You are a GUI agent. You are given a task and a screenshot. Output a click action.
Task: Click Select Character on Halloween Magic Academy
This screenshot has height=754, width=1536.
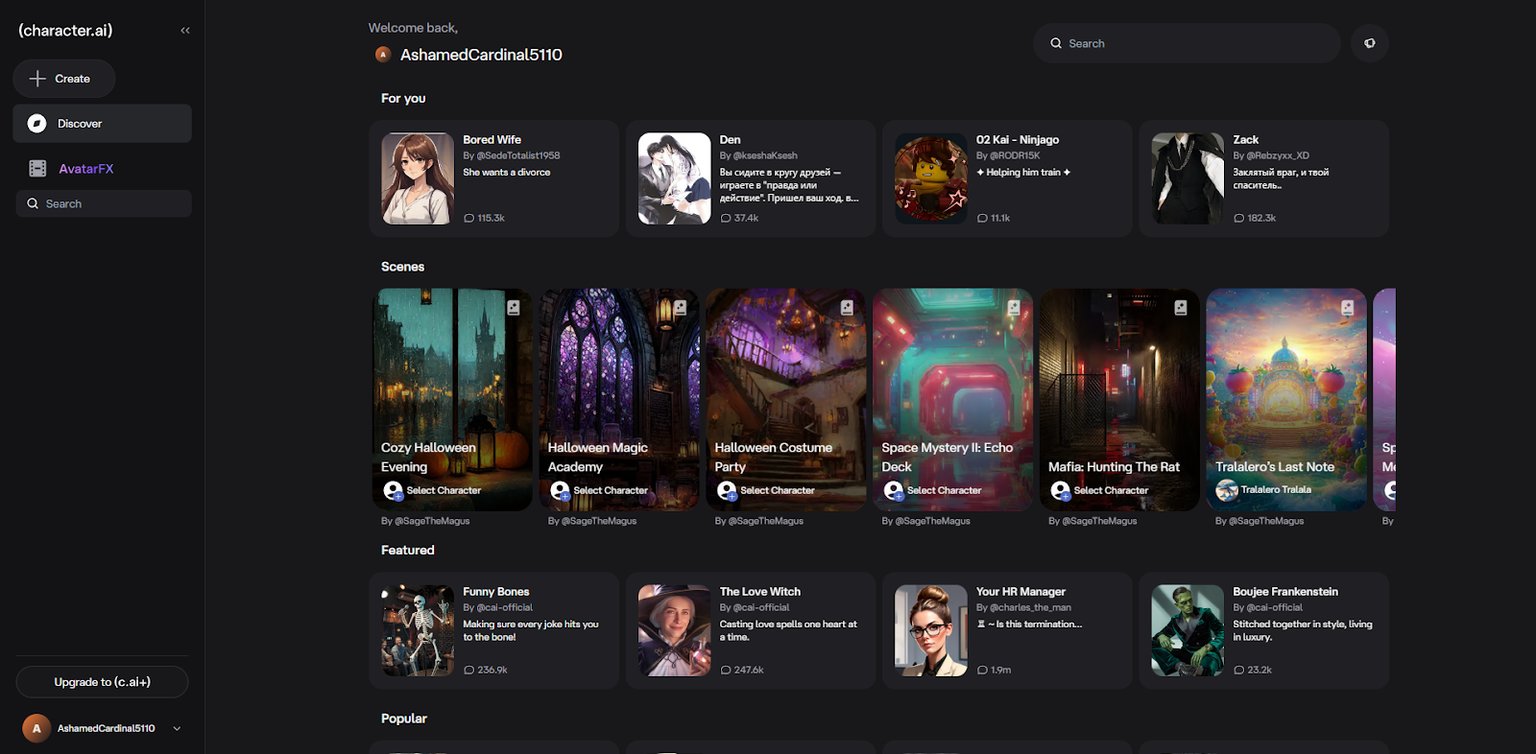tap(611, 490)
